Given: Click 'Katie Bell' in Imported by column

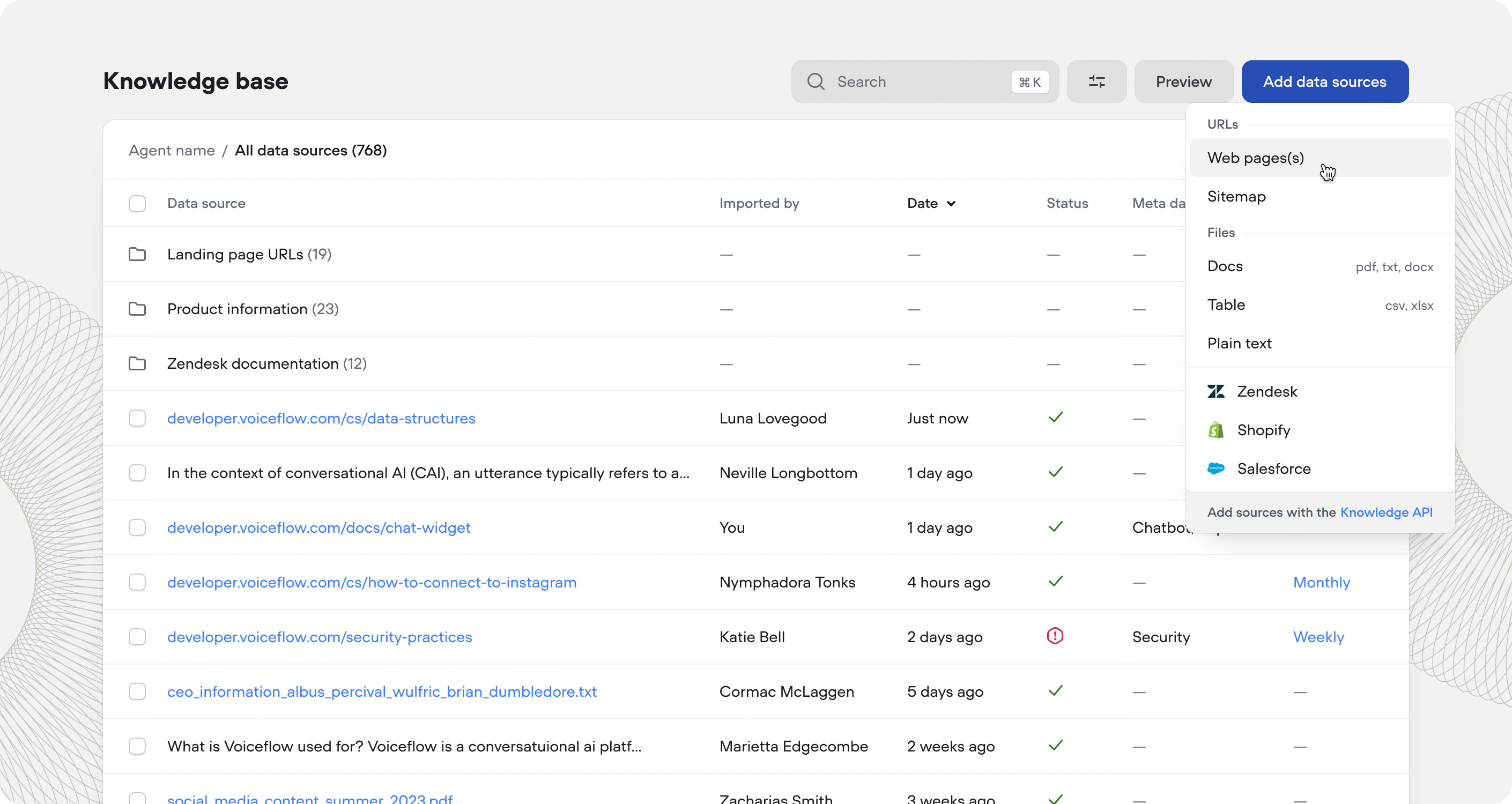Looking at the screenshot, I should click(752, 636).
